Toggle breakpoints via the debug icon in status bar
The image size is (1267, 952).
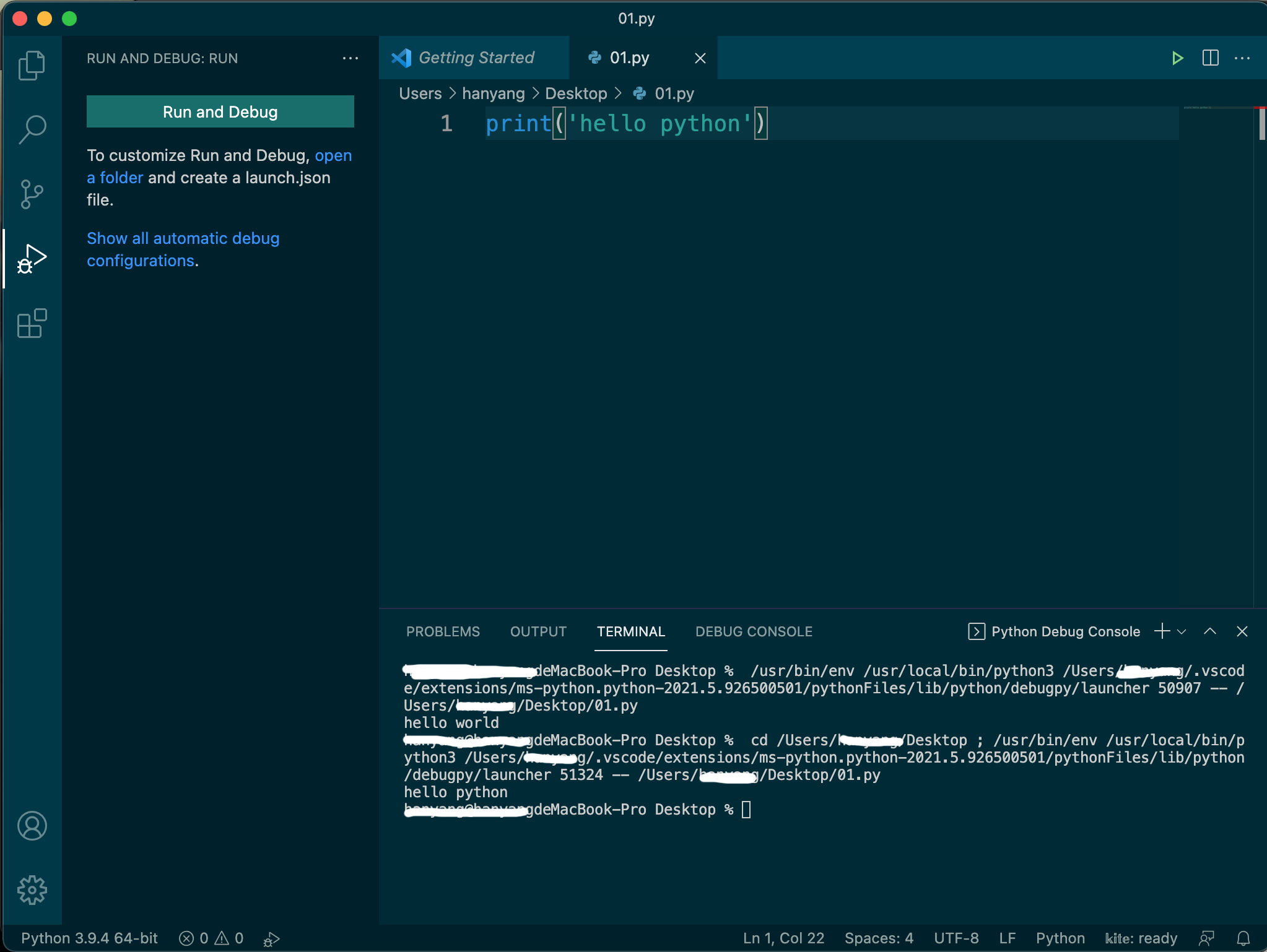[271, 938]
